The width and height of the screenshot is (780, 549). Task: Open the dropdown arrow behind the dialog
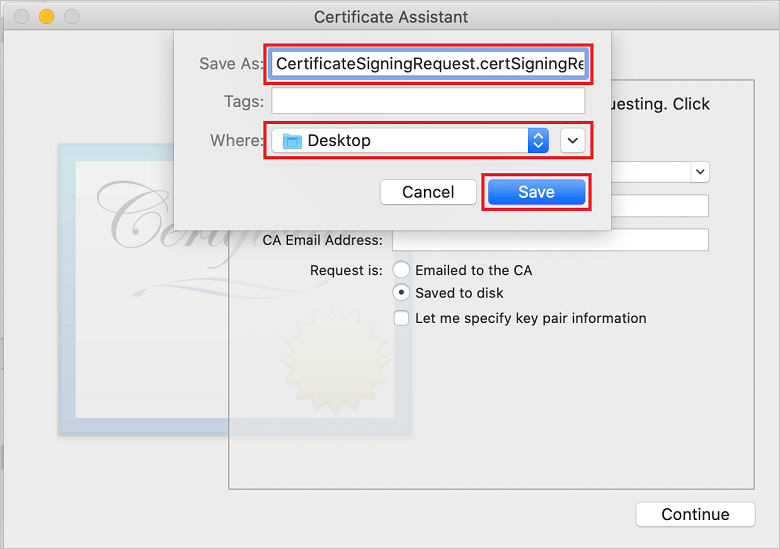[700, 172]
